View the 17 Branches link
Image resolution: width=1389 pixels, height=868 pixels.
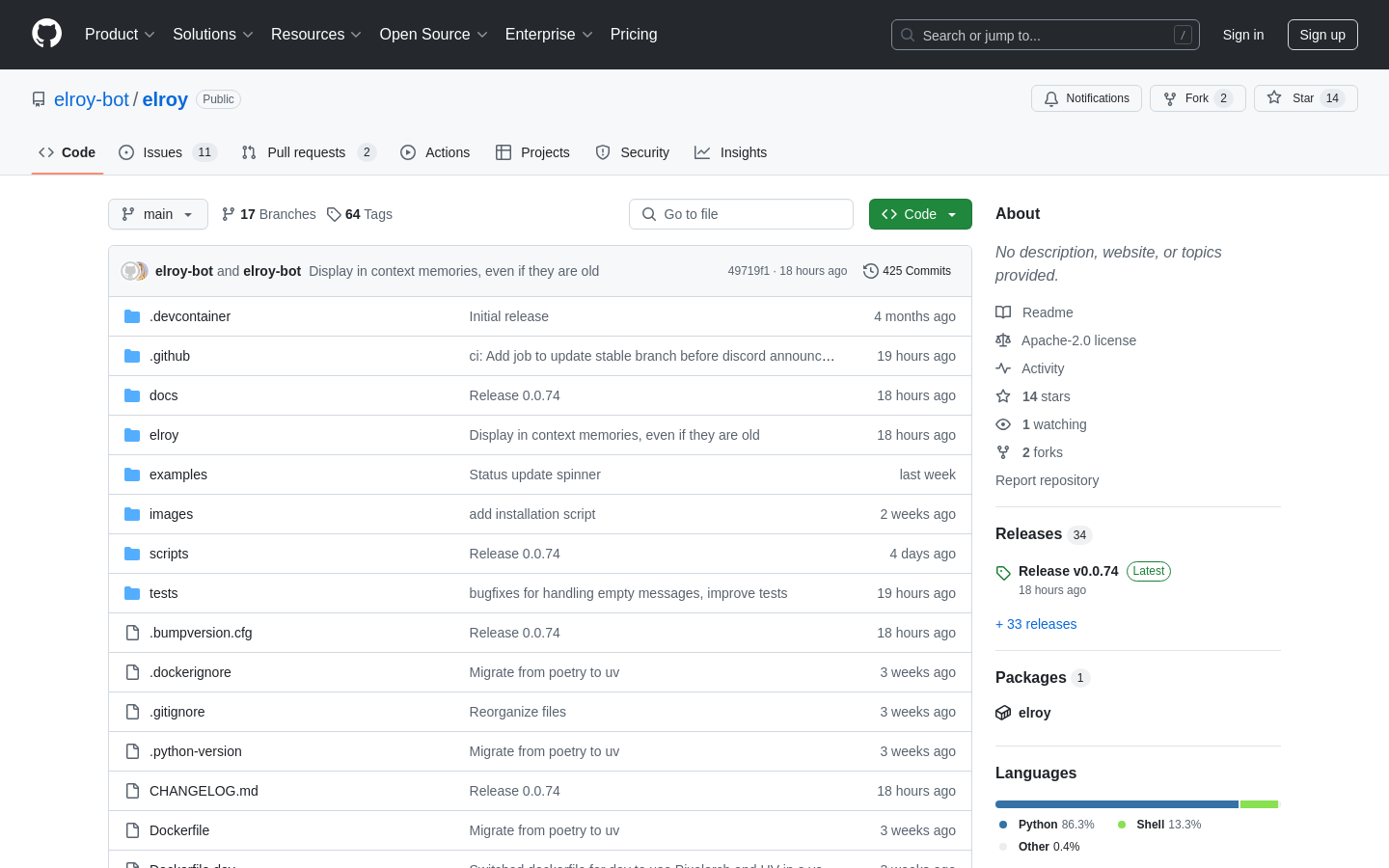(269, 214)
